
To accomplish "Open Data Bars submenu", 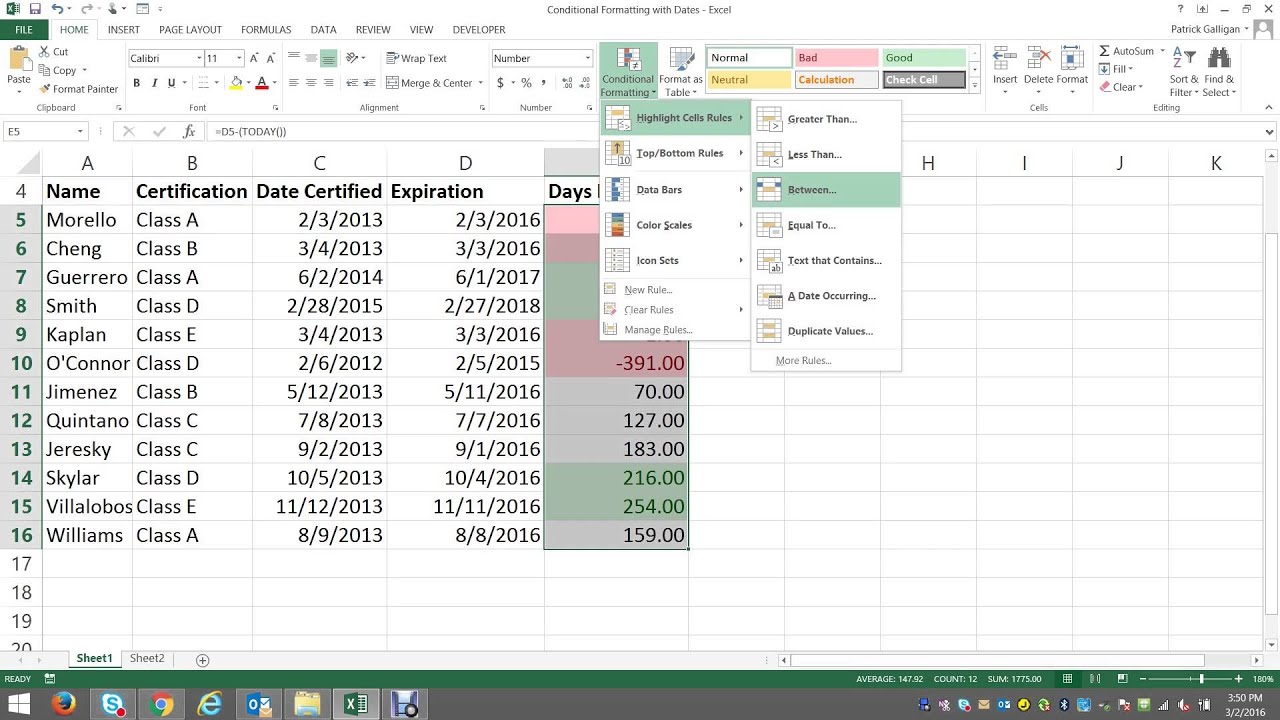I will 675,189.
